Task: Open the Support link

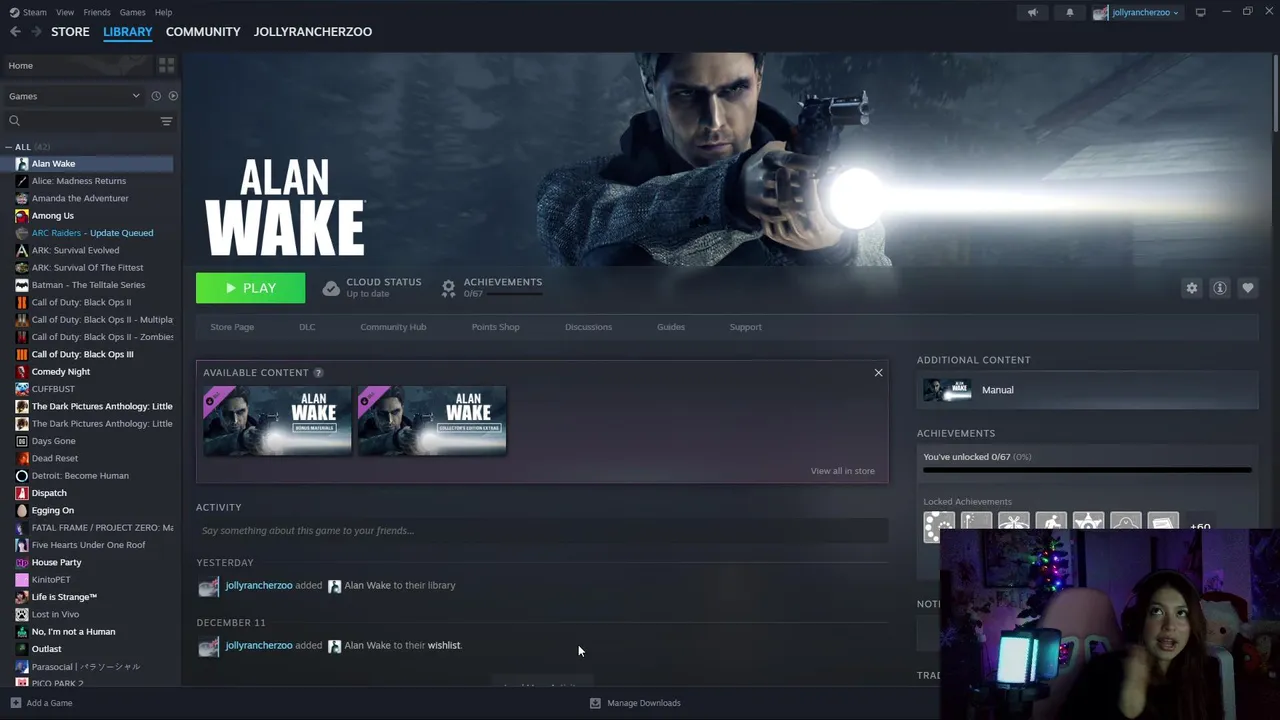Action: pyautogui.click(x=745, y=327)
